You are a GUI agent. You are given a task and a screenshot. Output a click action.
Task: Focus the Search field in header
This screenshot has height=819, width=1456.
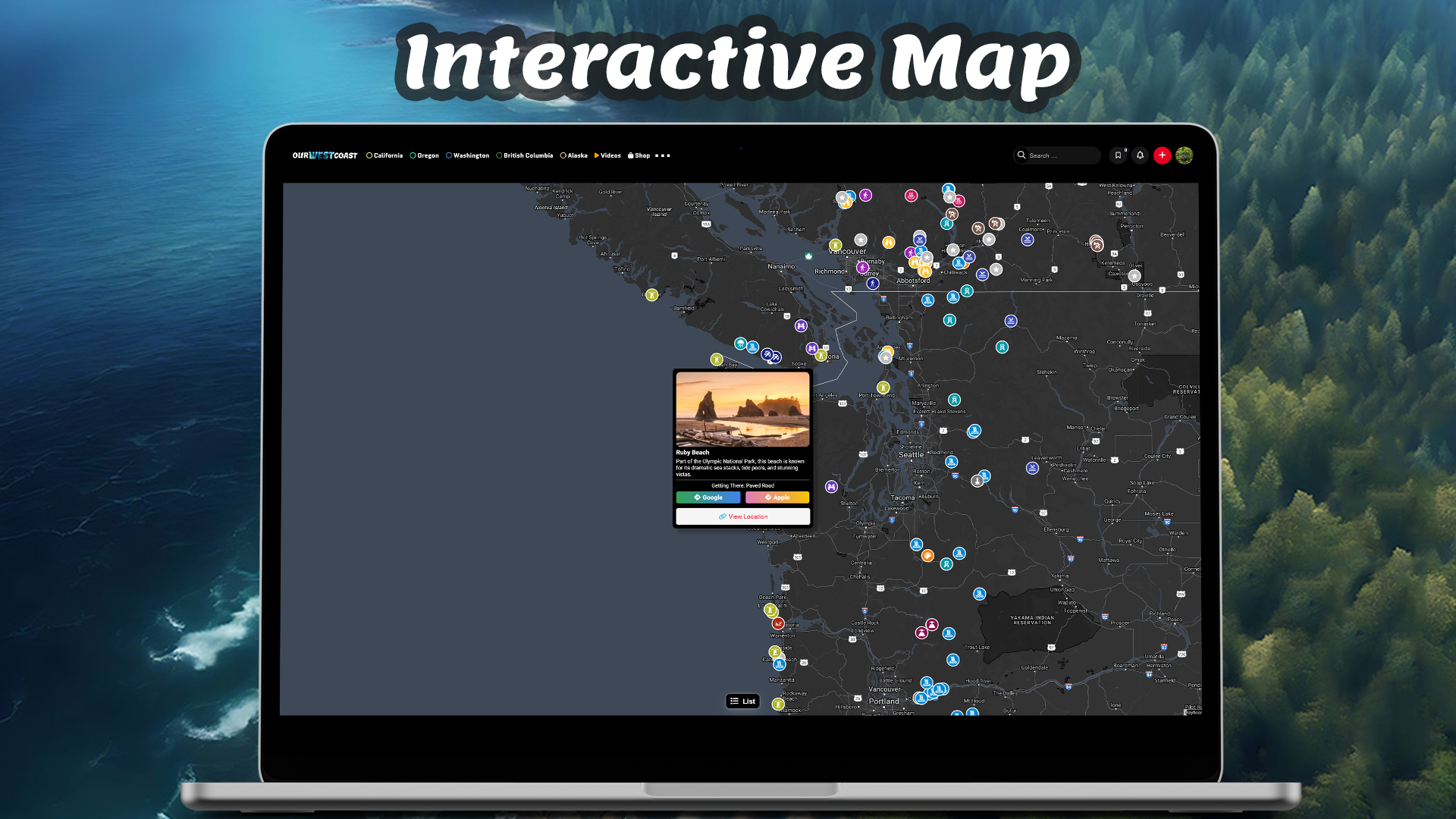[1057, 155]
